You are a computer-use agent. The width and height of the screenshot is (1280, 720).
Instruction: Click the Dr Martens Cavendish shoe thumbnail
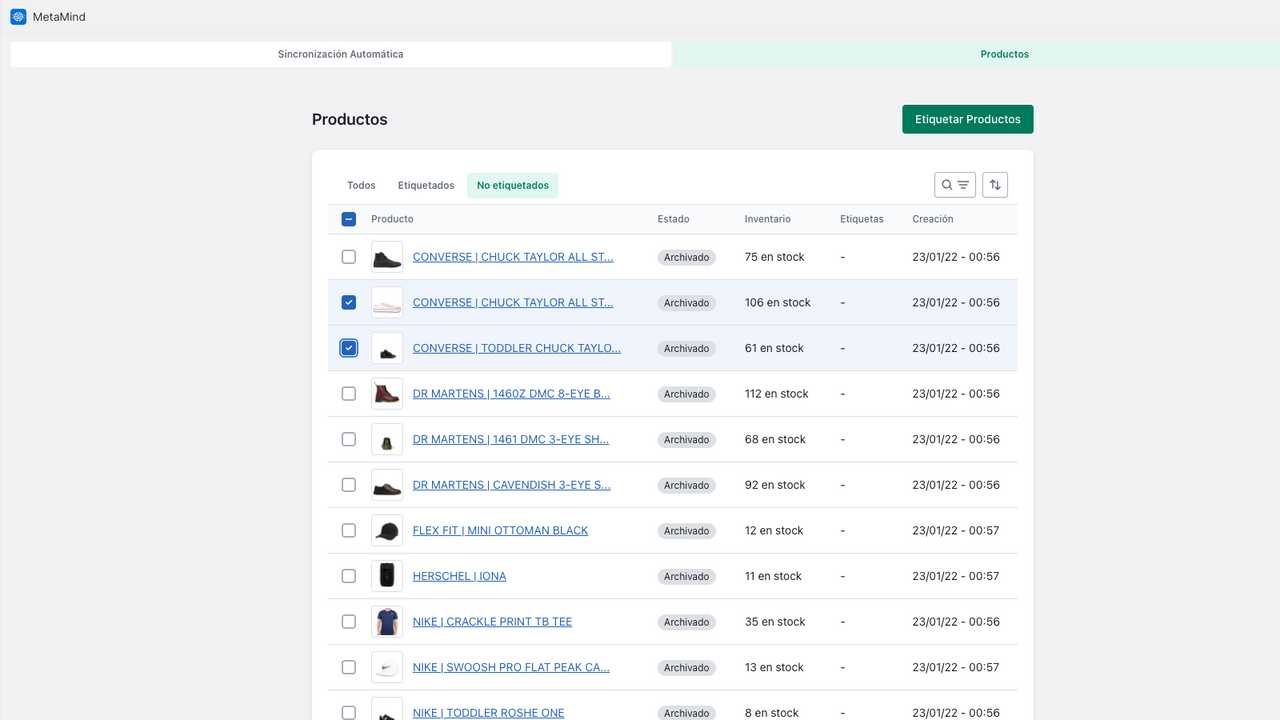pyautogui.click(x=387, y=485)
